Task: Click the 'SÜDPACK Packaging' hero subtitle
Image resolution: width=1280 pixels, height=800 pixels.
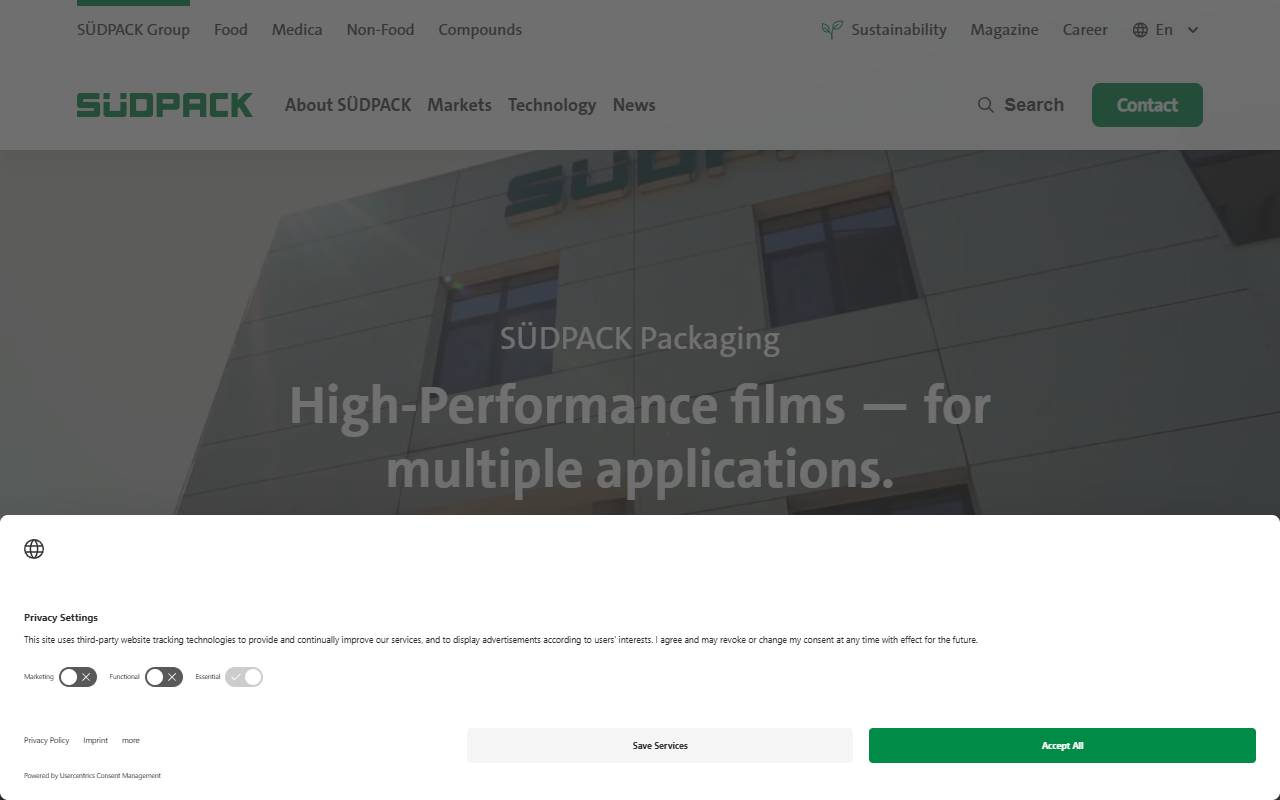Action: point(640,338)
